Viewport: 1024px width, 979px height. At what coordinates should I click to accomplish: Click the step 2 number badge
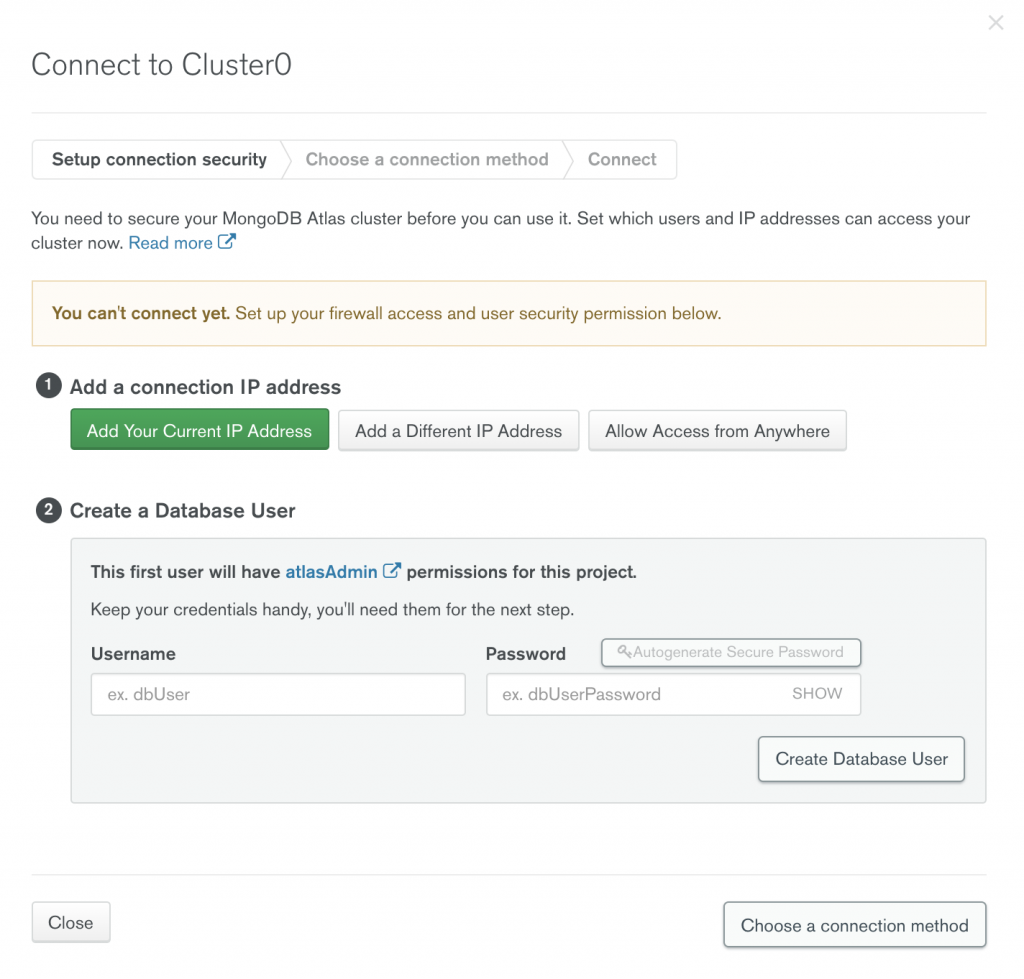(48, 510)
